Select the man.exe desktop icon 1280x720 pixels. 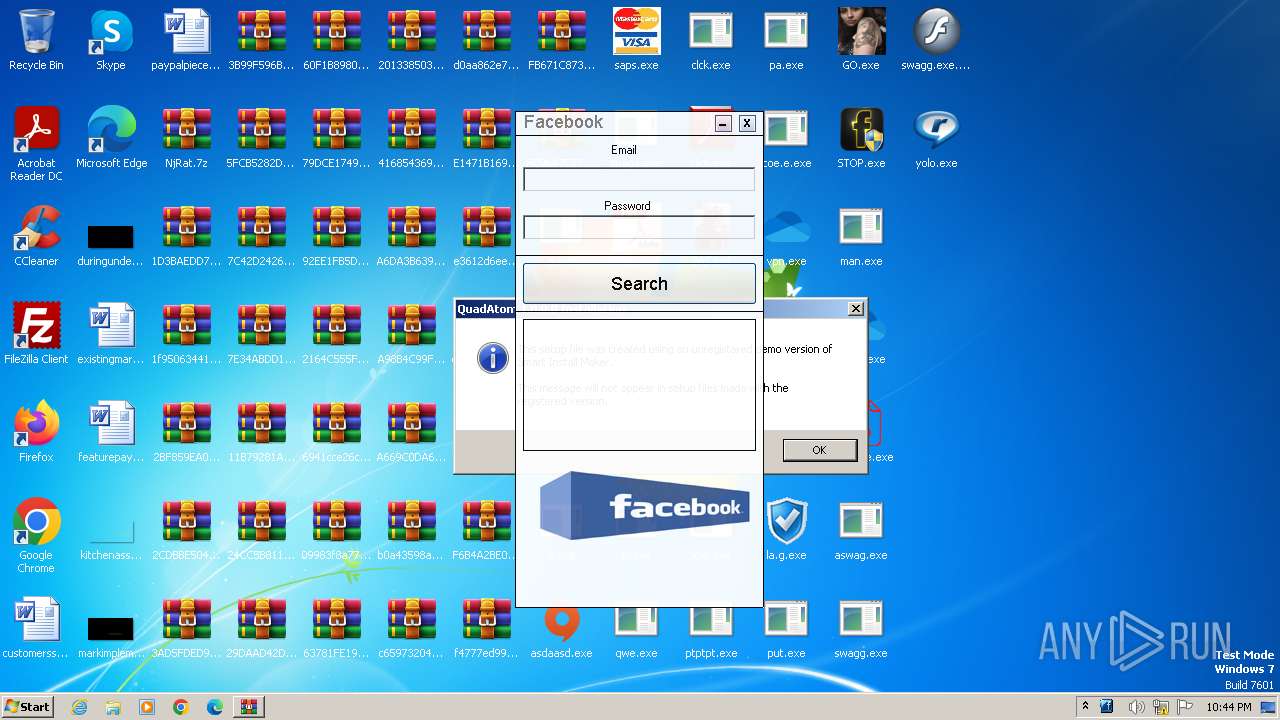[861, 236]
